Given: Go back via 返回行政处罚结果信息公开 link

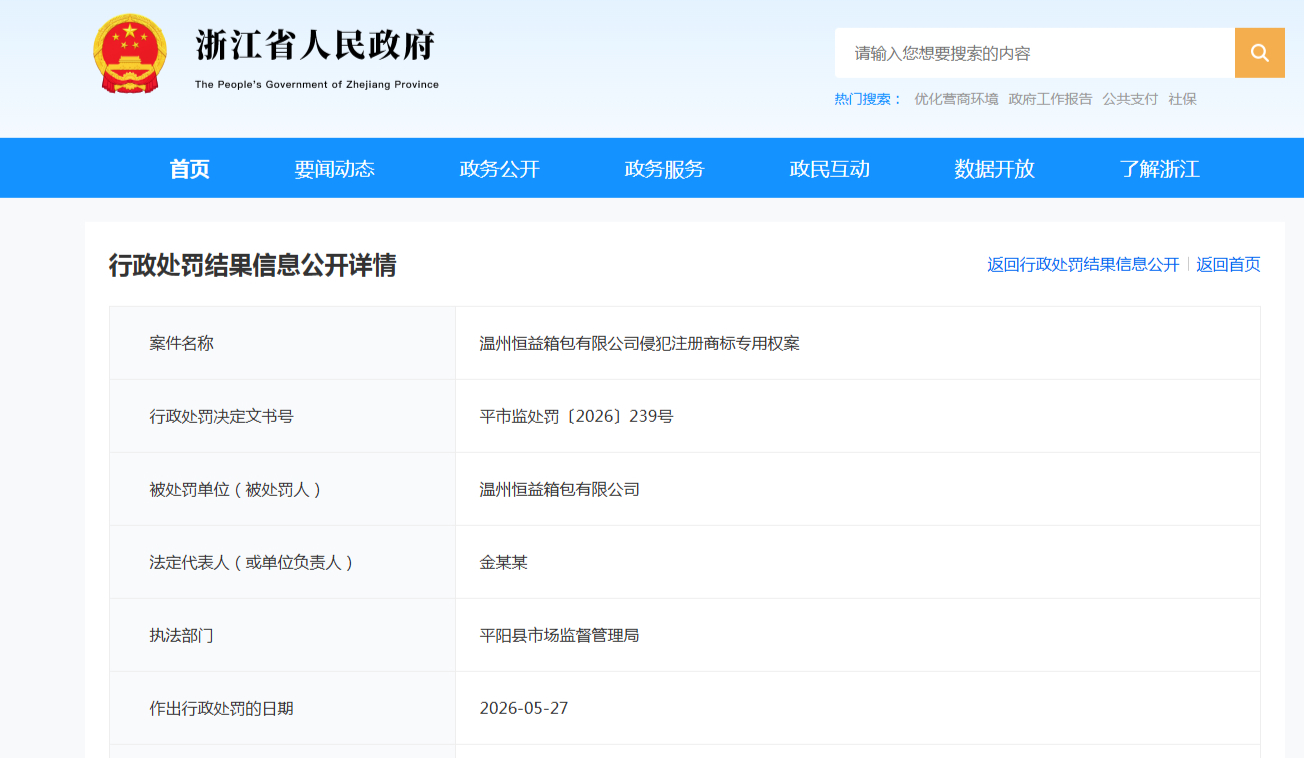Looking at the screenshot, I should pyautogui.click(x=1083, y=265).
